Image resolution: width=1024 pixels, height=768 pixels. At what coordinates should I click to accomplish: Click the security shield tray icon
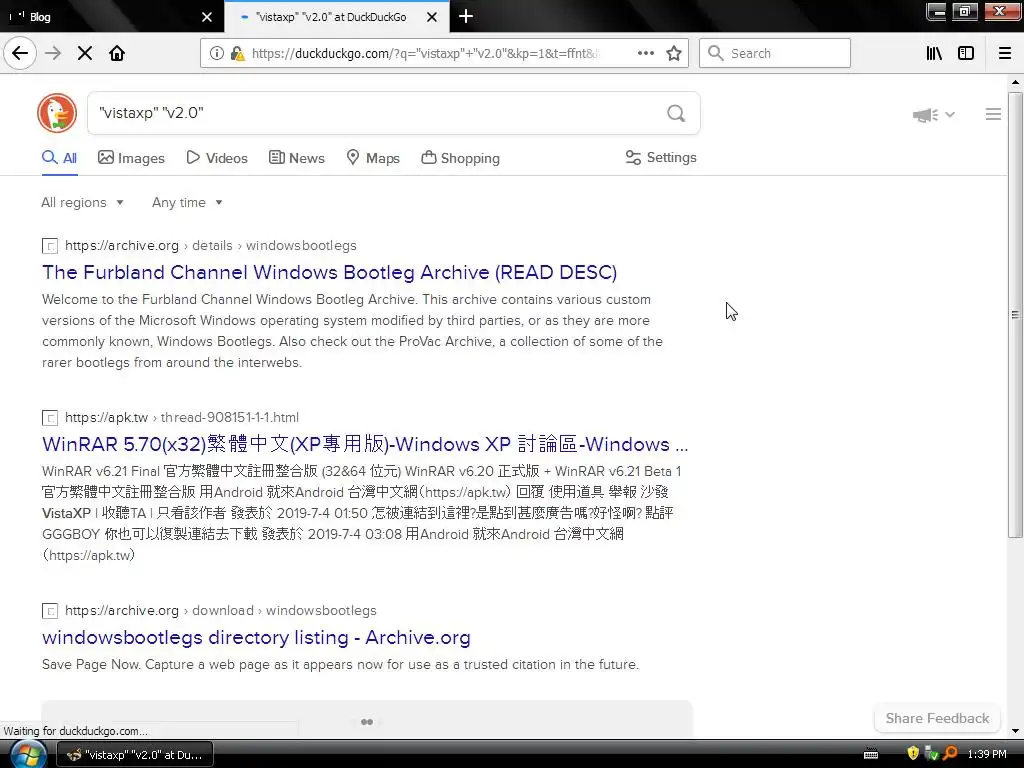point(913,754)
